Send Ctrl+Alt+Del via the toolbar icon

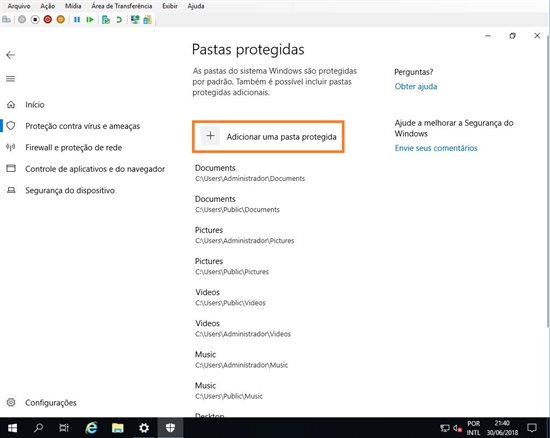point(6,20)
